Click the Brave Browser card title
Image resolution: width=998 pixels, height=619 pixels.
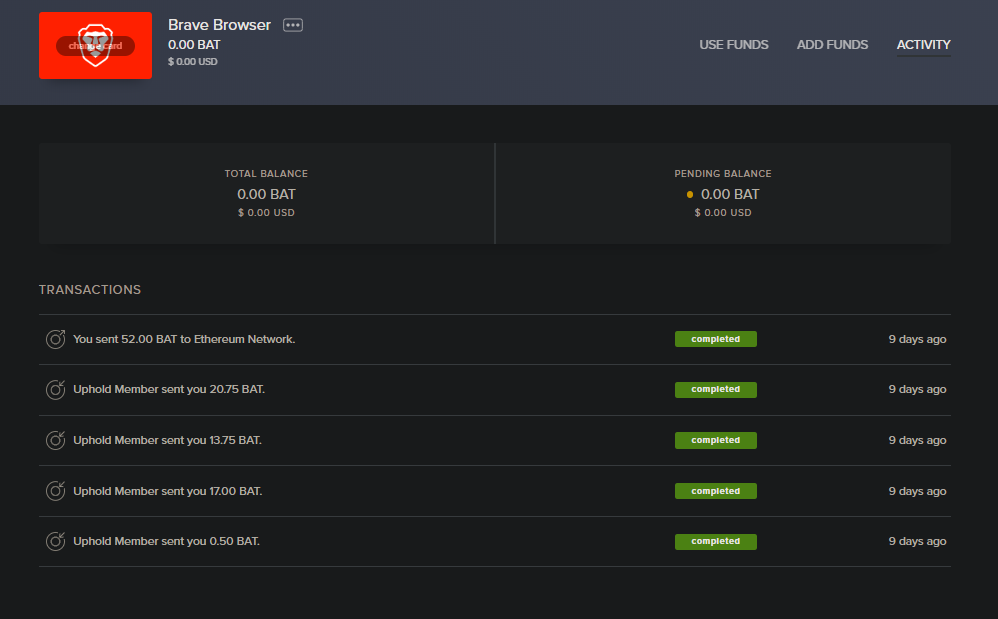tap(219, 25)
